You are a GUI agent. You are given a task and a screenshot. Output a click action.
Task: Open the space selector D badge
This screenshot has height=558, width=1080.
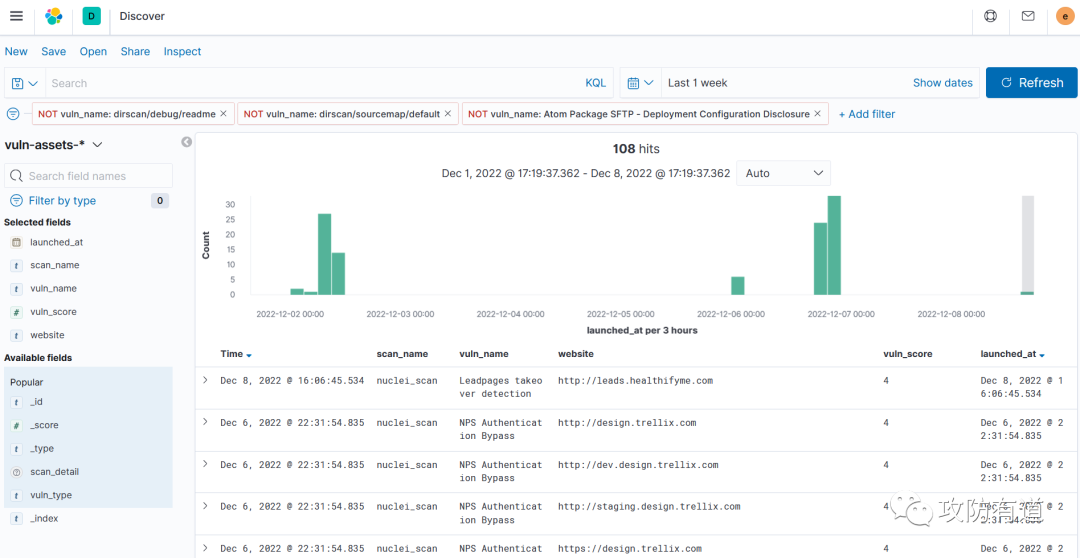(x=92, y=16)
